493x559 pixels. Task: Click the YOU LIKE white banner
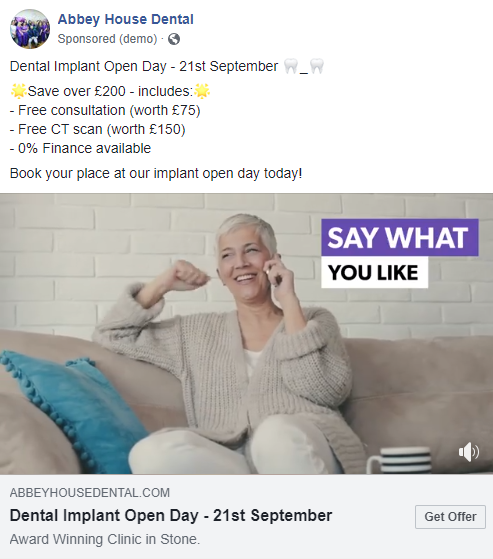[x=374, y=272]
